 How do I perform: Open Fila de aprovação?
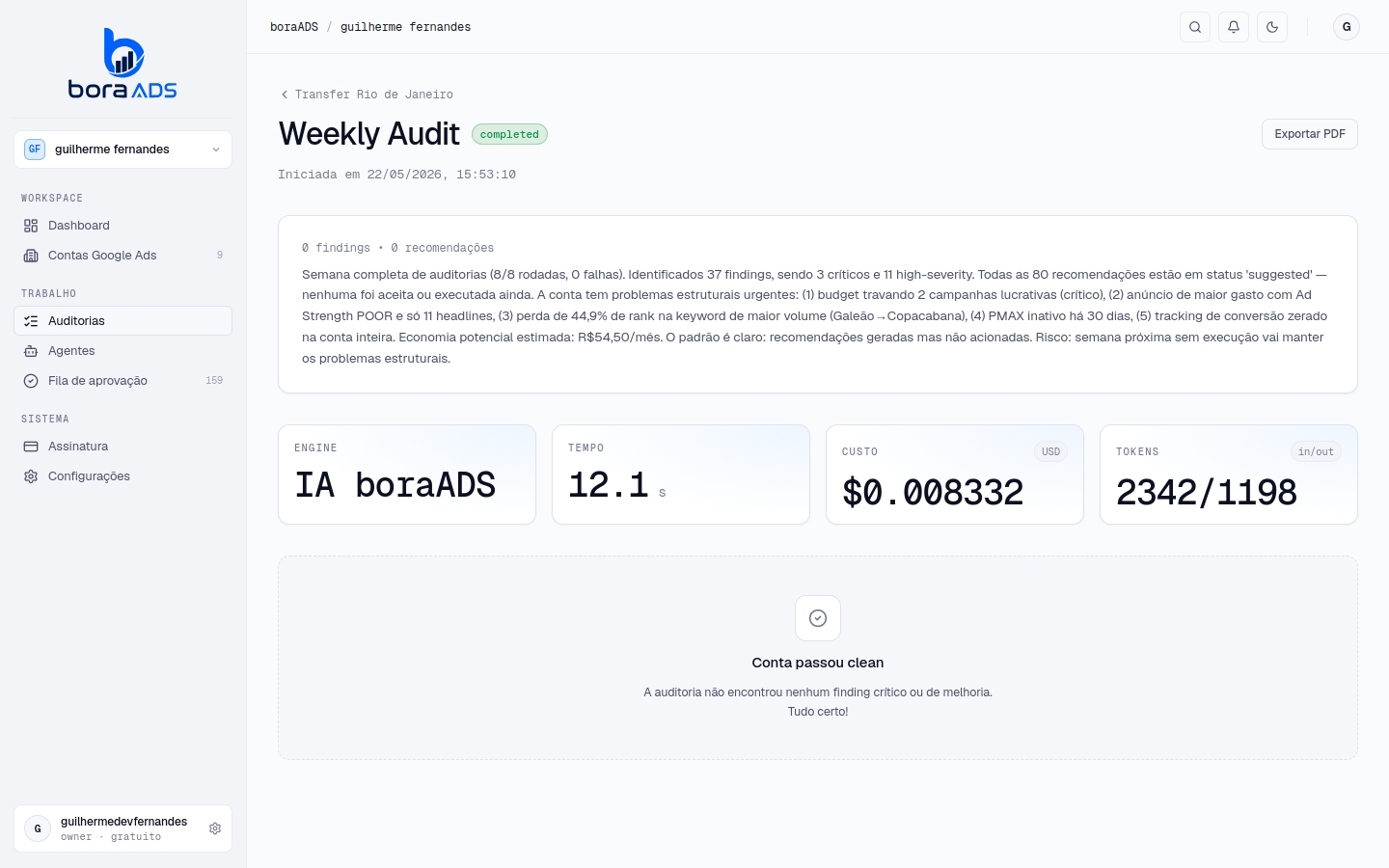(x=123, y=381)
